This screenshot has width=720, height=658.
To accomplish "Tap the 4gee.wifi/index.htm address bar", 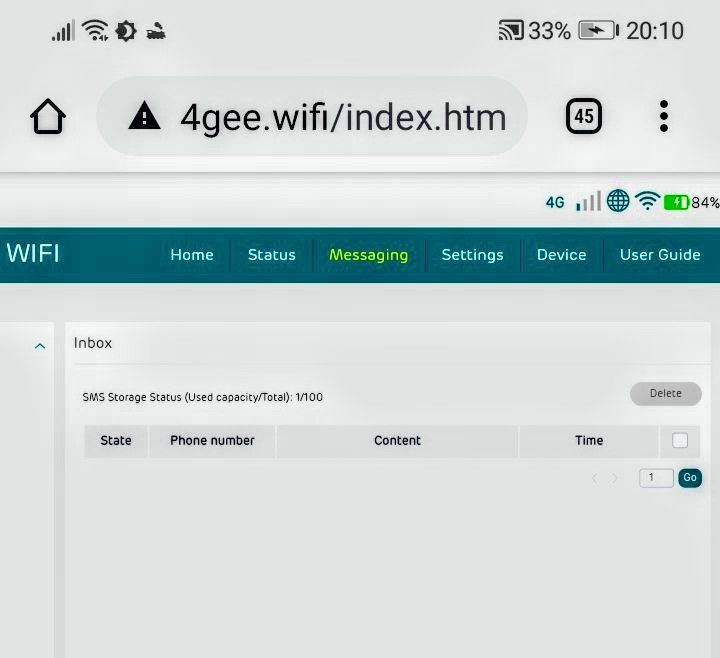I will coord(312,116).
